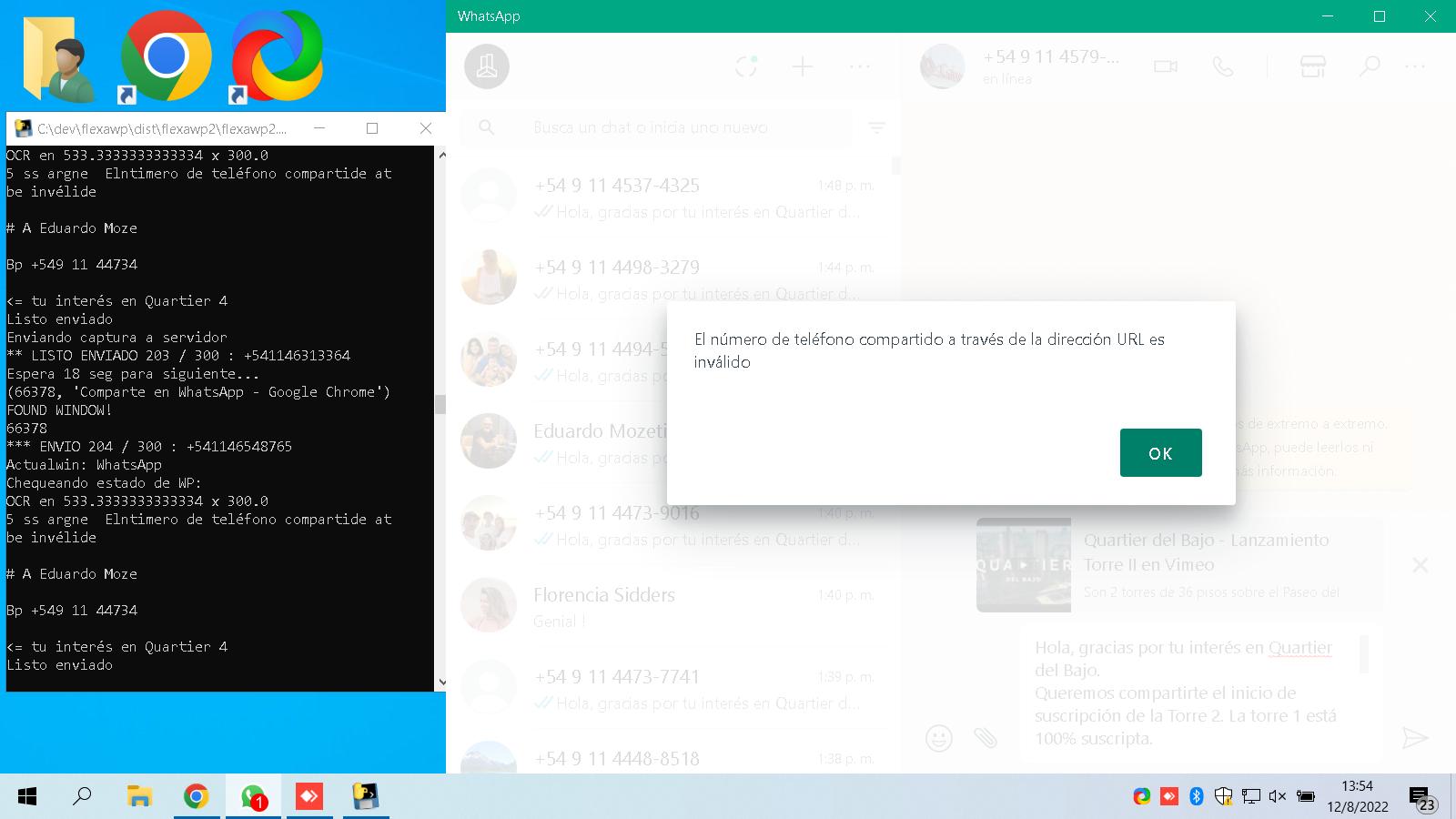The image size is (1456, 819).
Task: Send the typed message
Action: point(1415,737)
